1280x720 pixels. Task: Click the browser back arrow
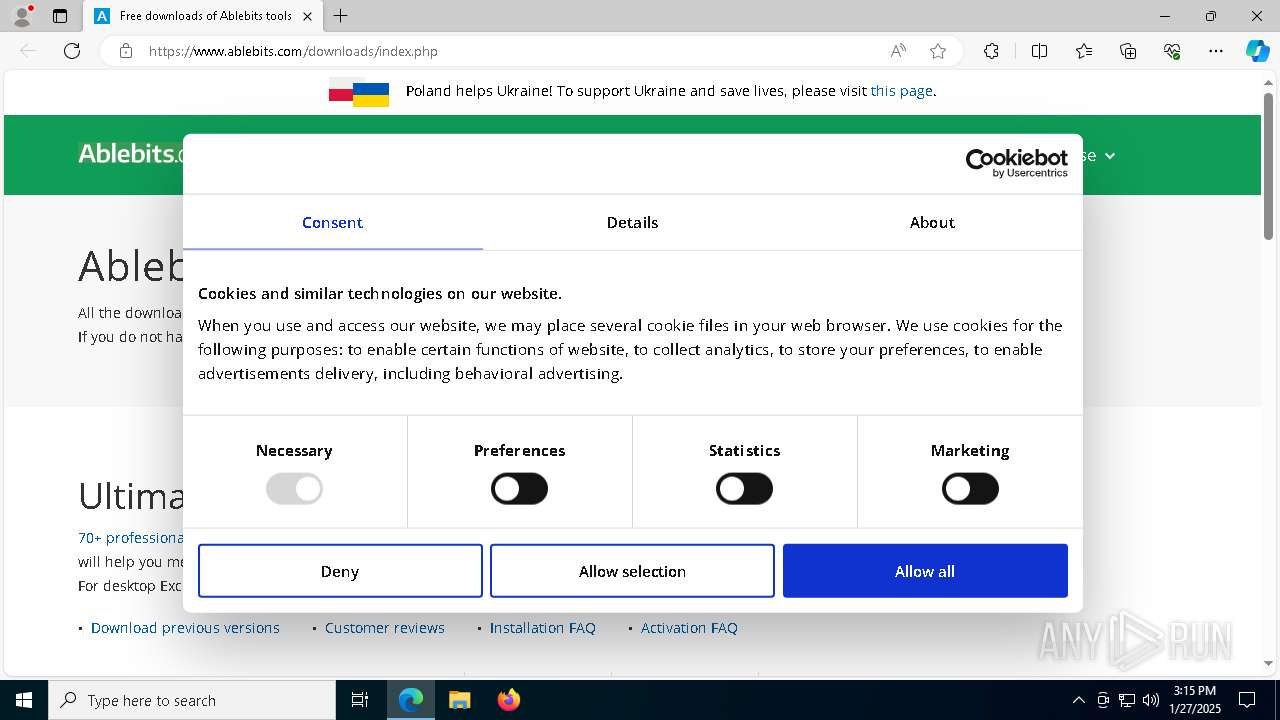pyautogui.click(x=28, y=51)
